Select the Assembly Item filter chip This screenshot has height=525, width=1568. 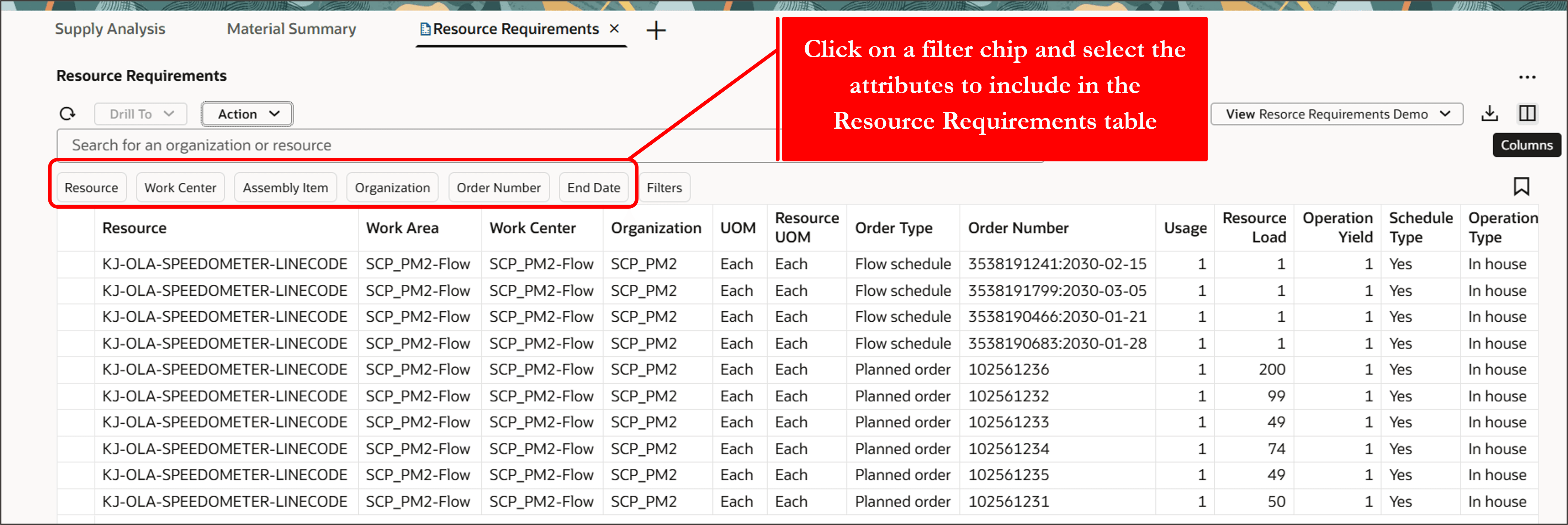click(x=285, y=187)
